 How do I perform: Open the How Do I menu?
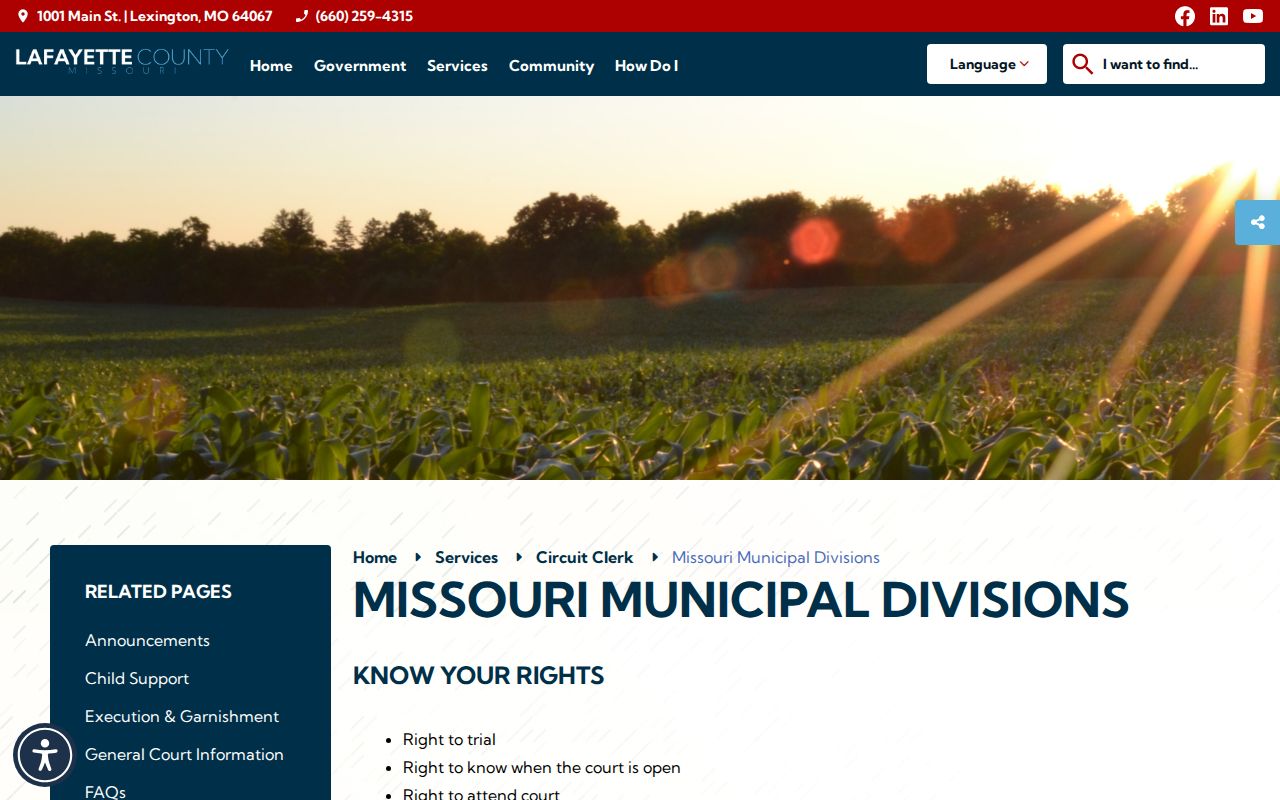pyautogui.click(x=646, y=66)
